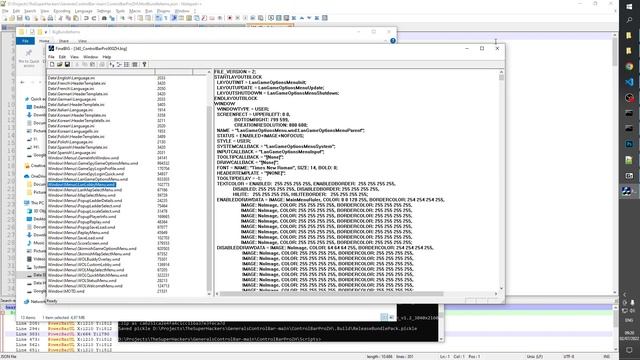The image size is (640, 360).
Task: Select the blue File tab in File Explorer
Action: 25,41
